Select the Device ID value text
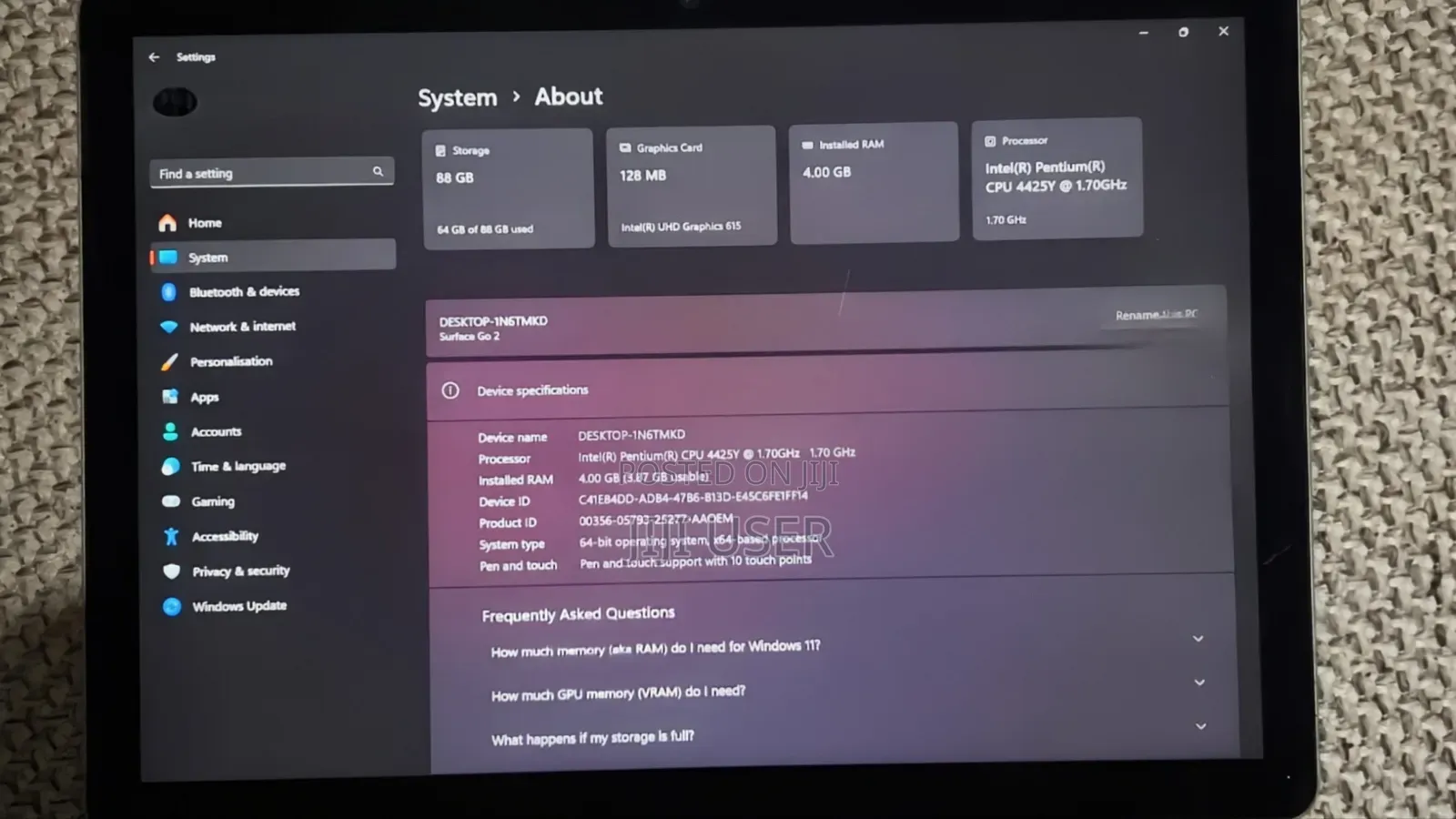Viewport: 1456px width, 819px height. (693, 498)
